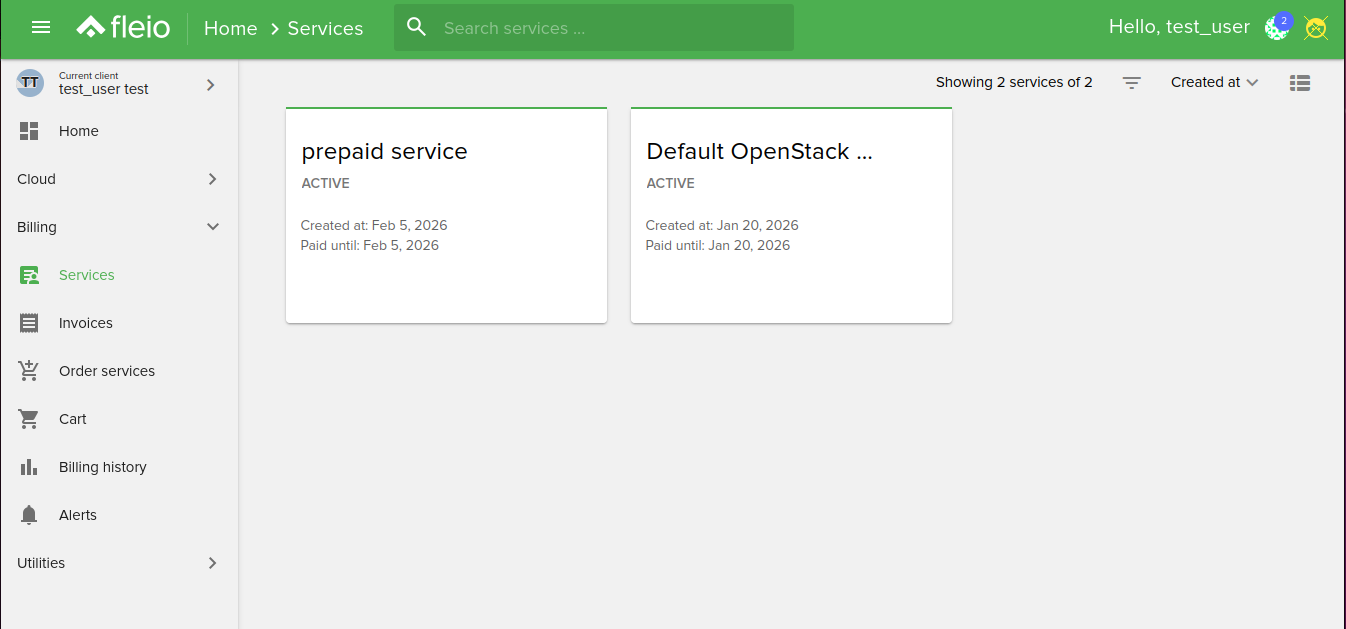Click the Alerts bell icon

(x=29, y=515)
